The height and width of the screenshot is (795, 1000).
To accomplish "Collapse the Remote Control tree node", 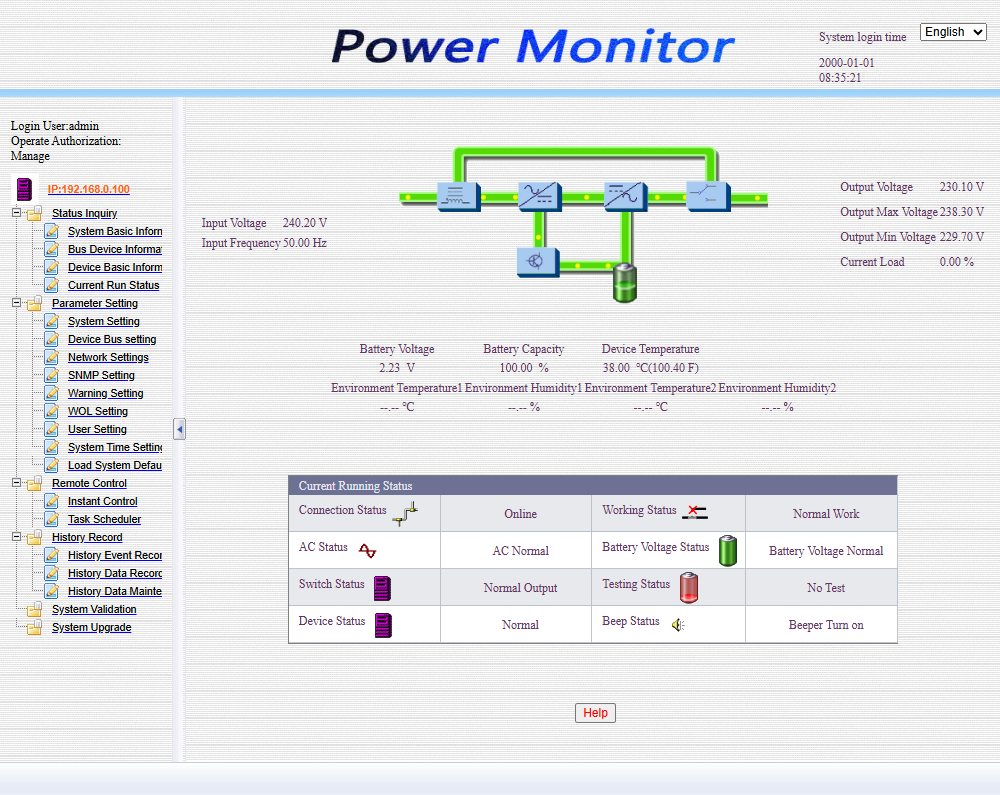I will click(17, 483).
